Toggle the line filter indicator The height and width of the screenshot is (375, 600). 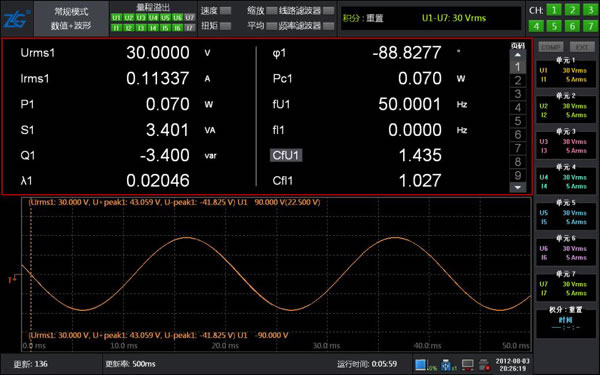click(328, 11)
